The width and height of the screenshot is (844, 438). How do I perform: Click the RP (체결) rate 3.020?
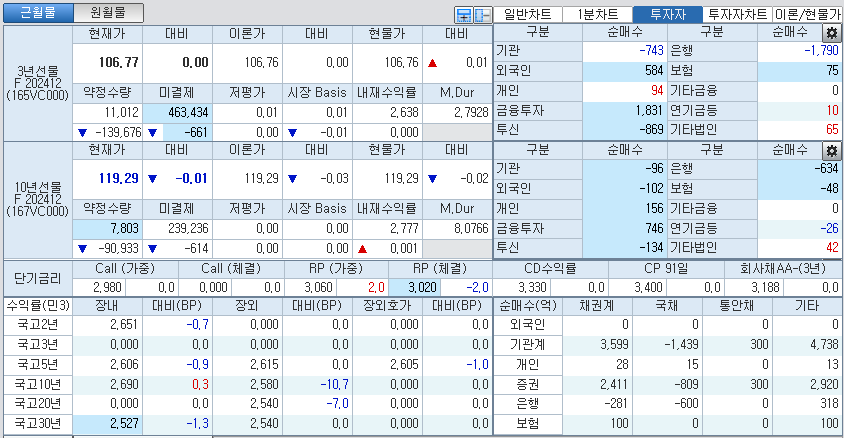422,287
